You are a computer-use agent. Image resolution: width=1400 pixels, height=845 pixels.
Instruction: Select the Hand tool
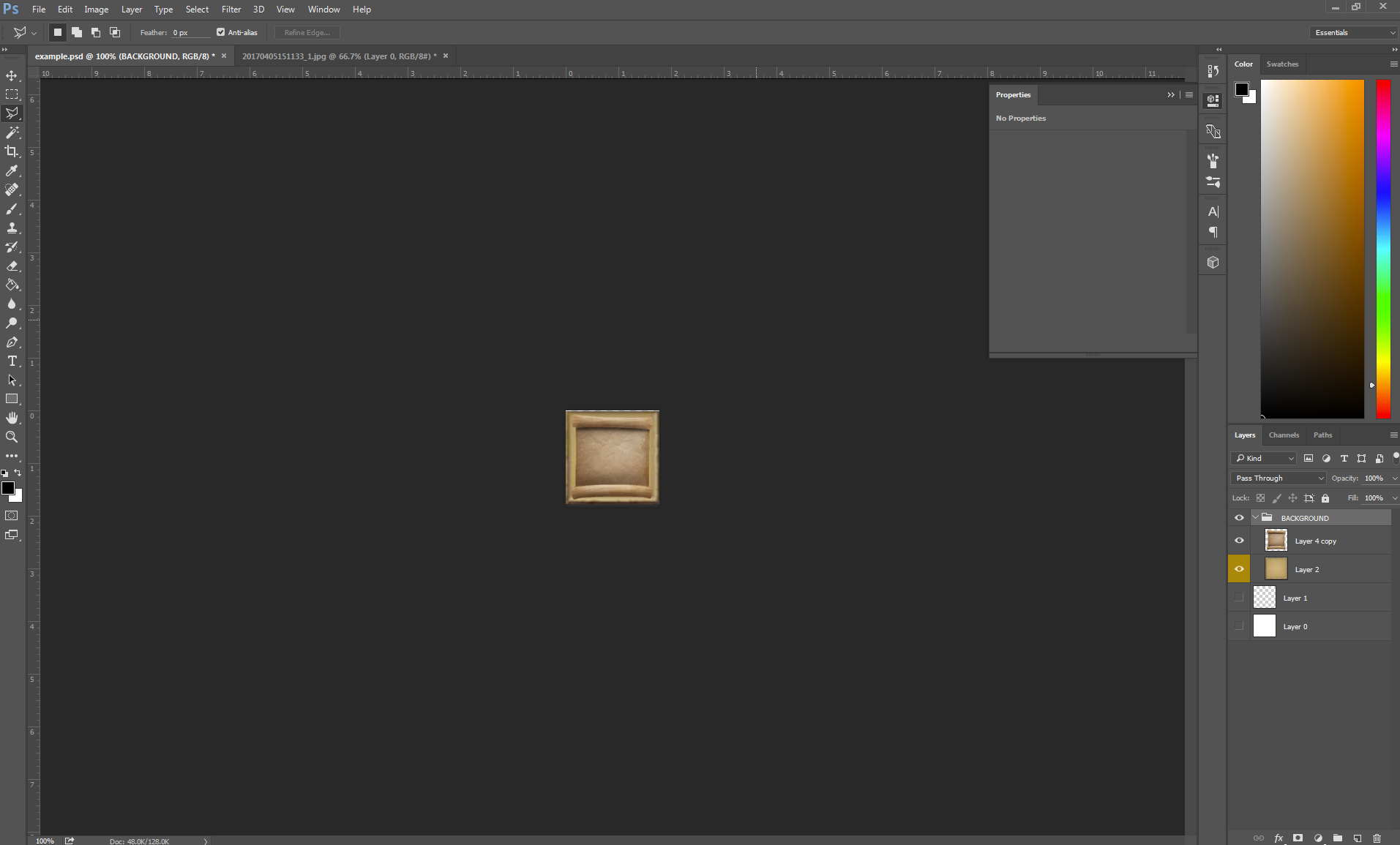click(12, 418)
